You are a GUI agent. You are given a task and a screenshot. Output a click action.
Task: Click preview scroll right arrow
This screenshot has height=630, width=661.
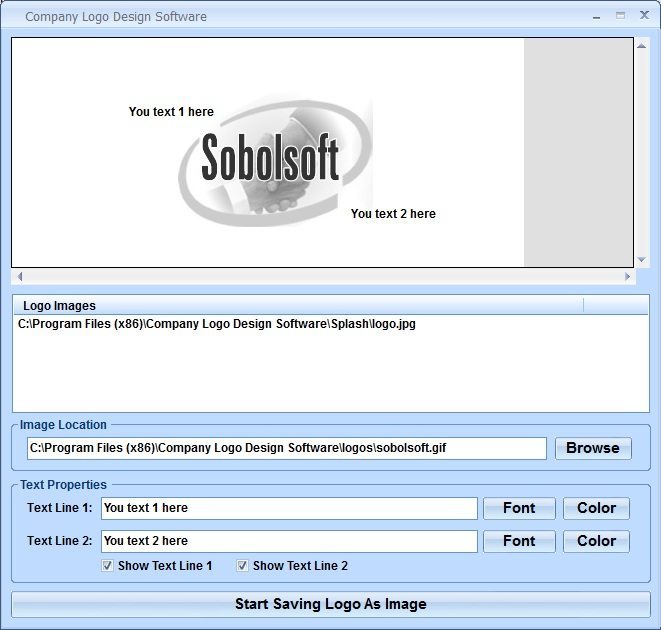tap(627, 277)
